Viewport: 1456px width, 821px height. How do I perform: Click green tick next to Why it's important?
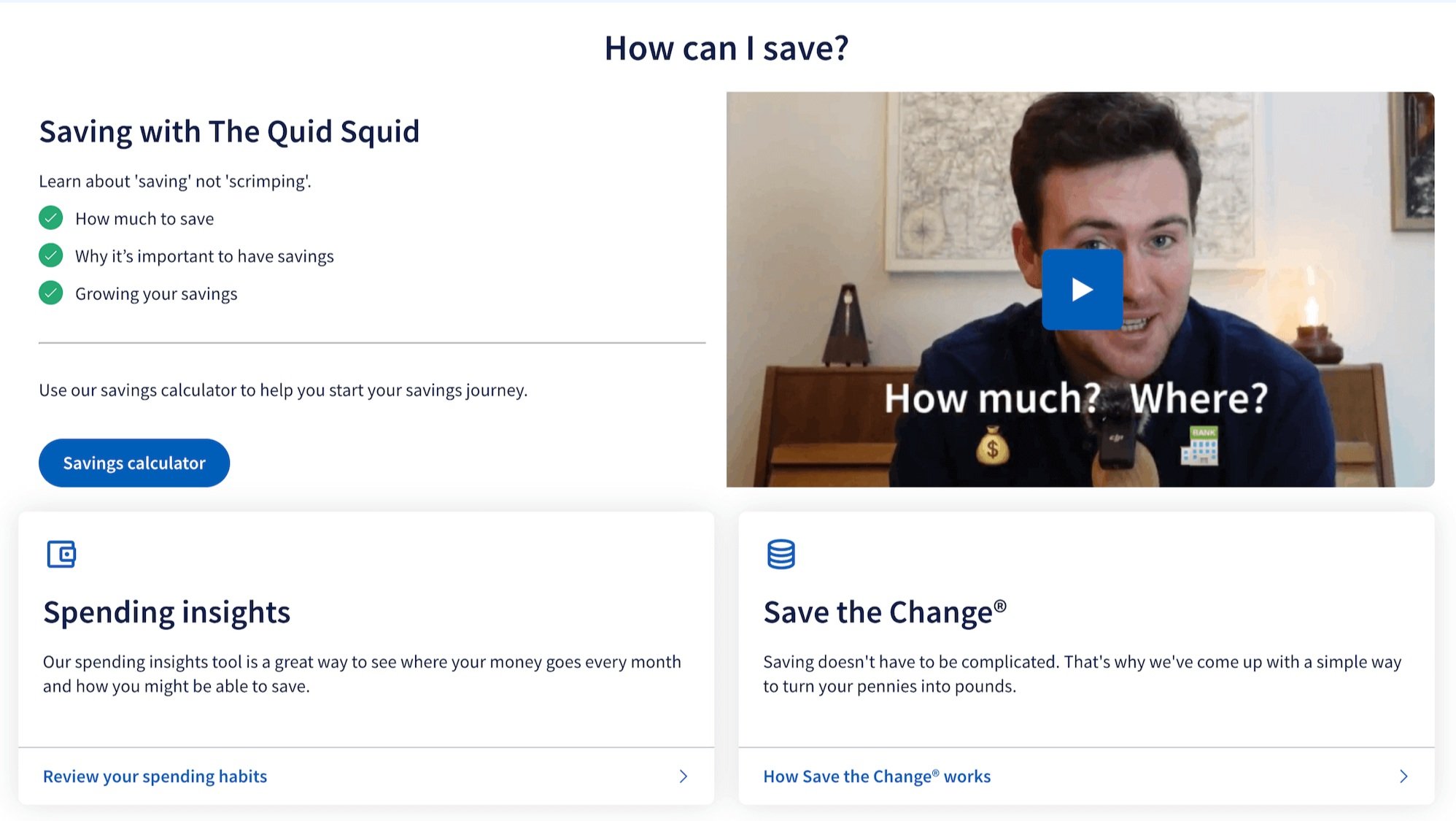51,255
